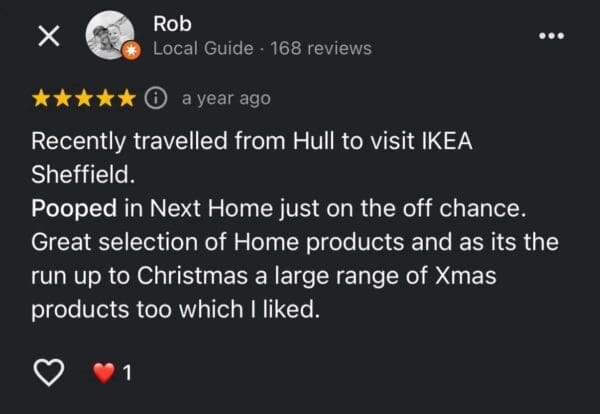
Task: Click the red heart reaction icon
Action: (103, 374)
